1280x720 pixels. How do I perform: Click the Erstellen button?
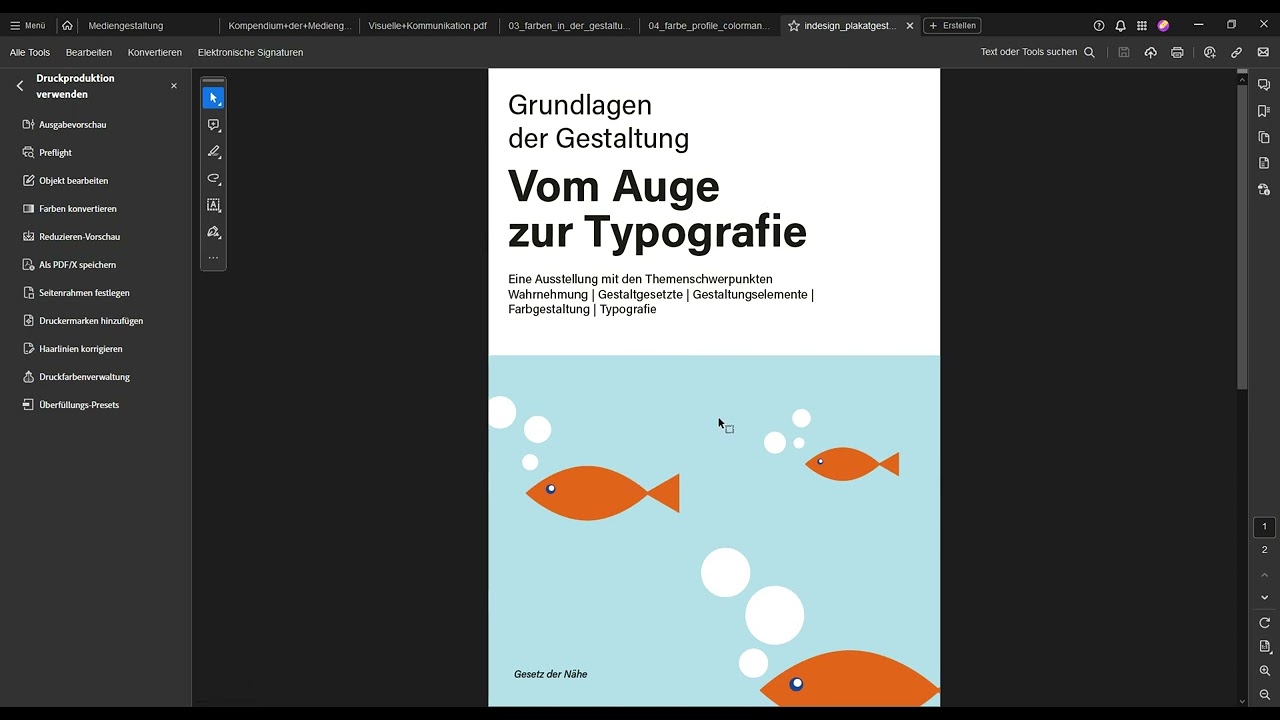[952, 26]
